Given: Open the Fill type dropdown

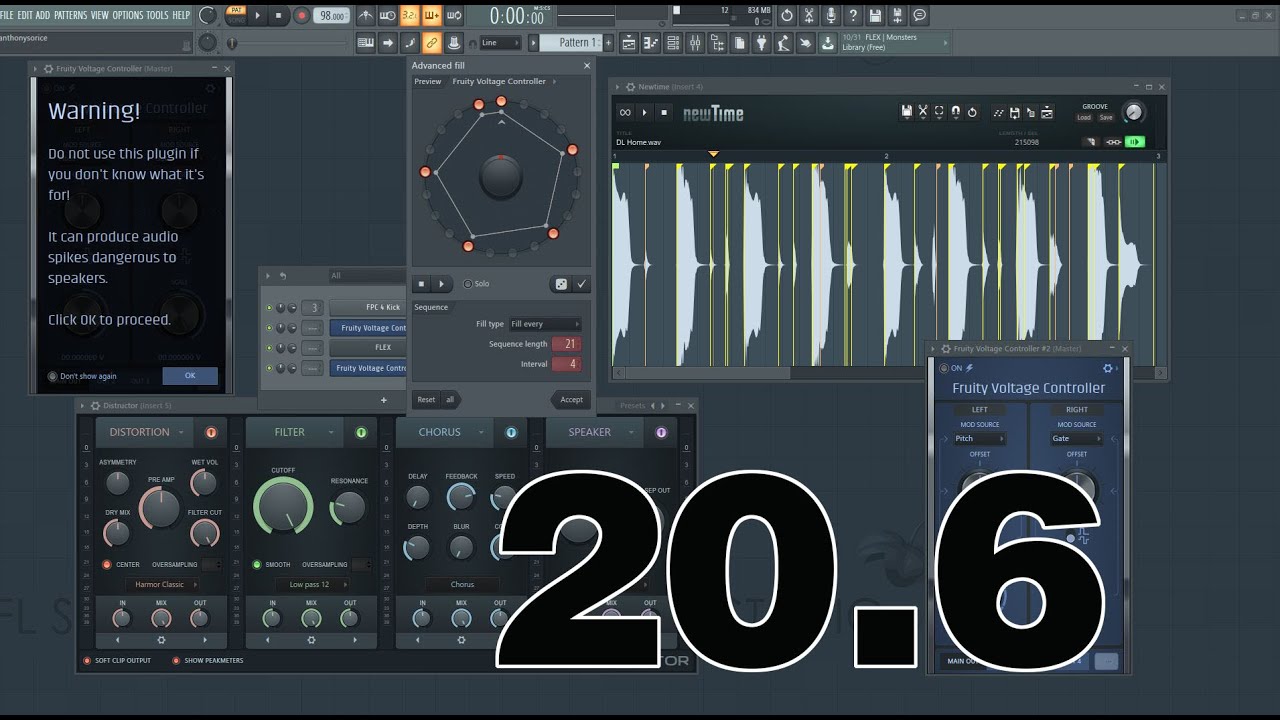Looking at the screenshot, I should tap(545, 324).
